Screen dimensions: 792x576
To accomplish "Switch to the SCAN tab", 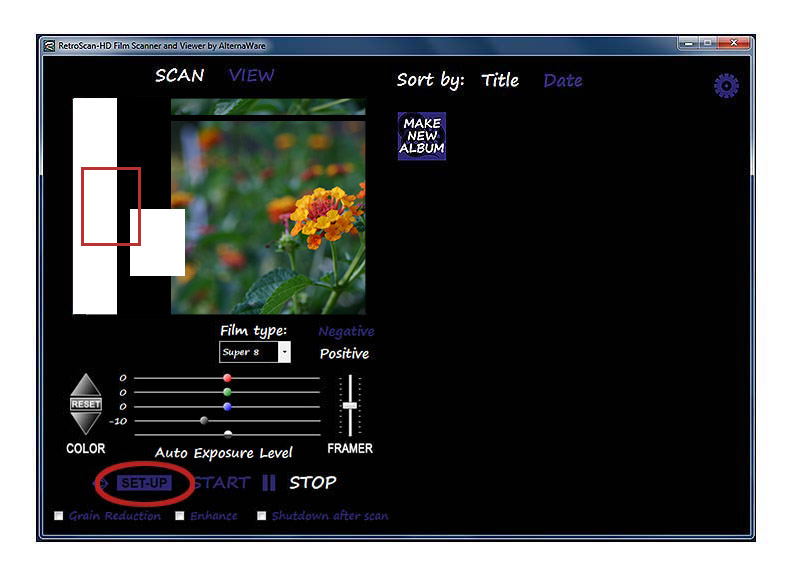I will point(180,76).
